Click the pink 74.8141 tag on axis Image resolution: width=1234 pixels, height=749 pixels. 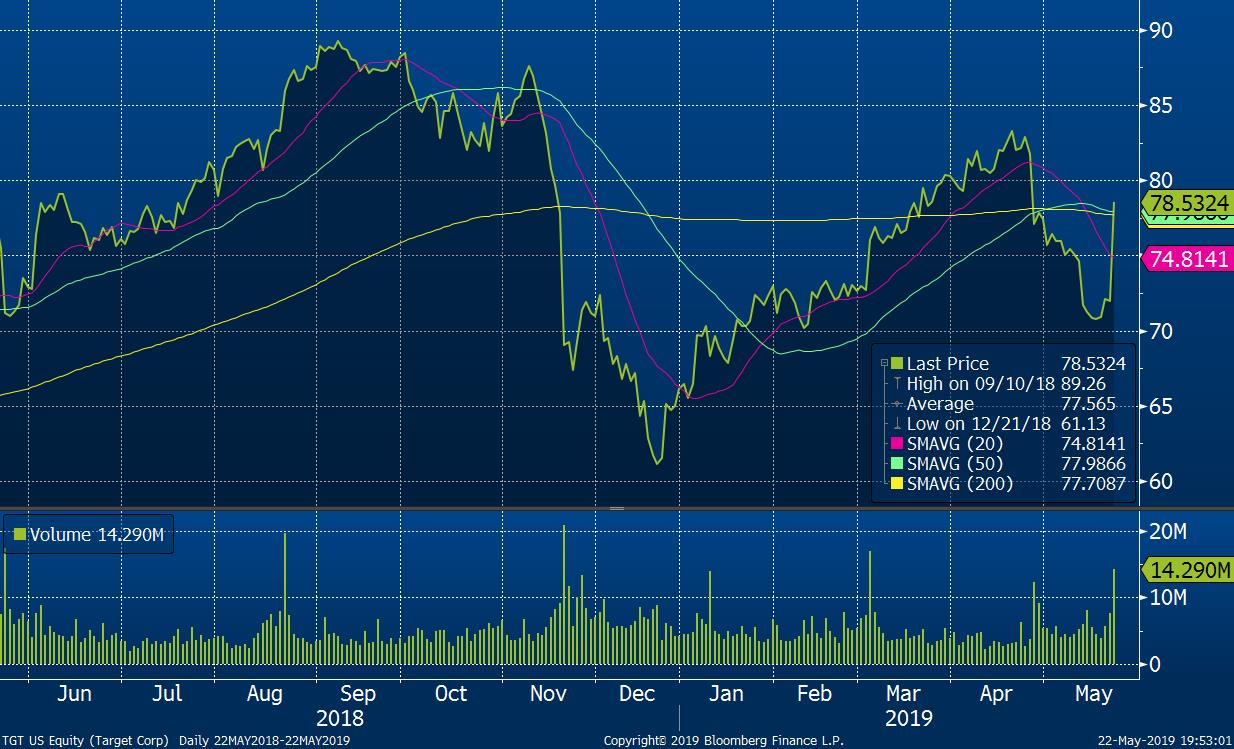[x=1187, y=258]
